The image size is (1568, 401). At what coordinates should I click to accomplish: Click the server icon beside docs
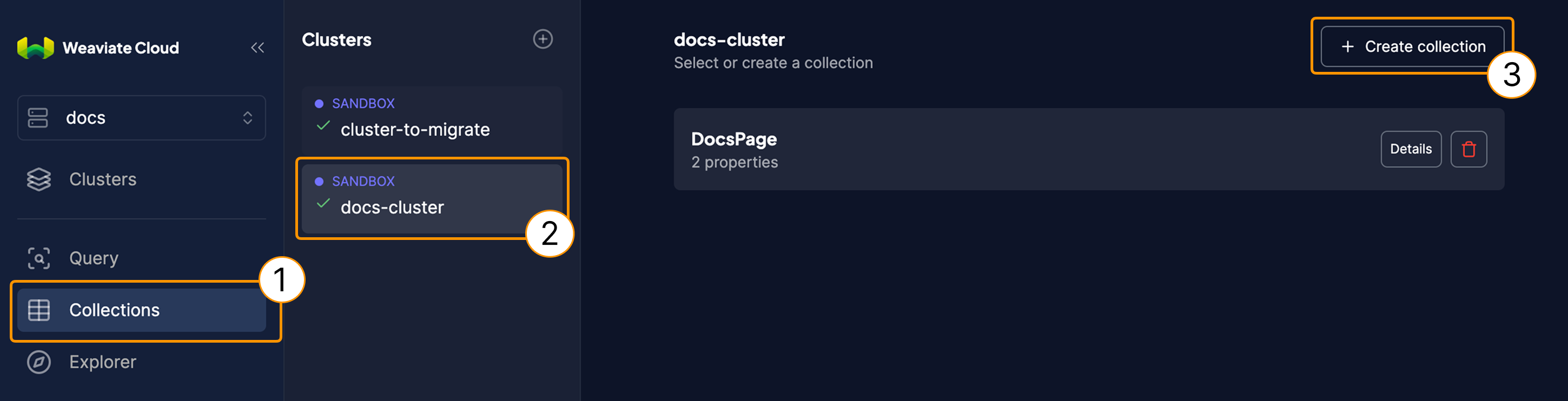(38, 117)
